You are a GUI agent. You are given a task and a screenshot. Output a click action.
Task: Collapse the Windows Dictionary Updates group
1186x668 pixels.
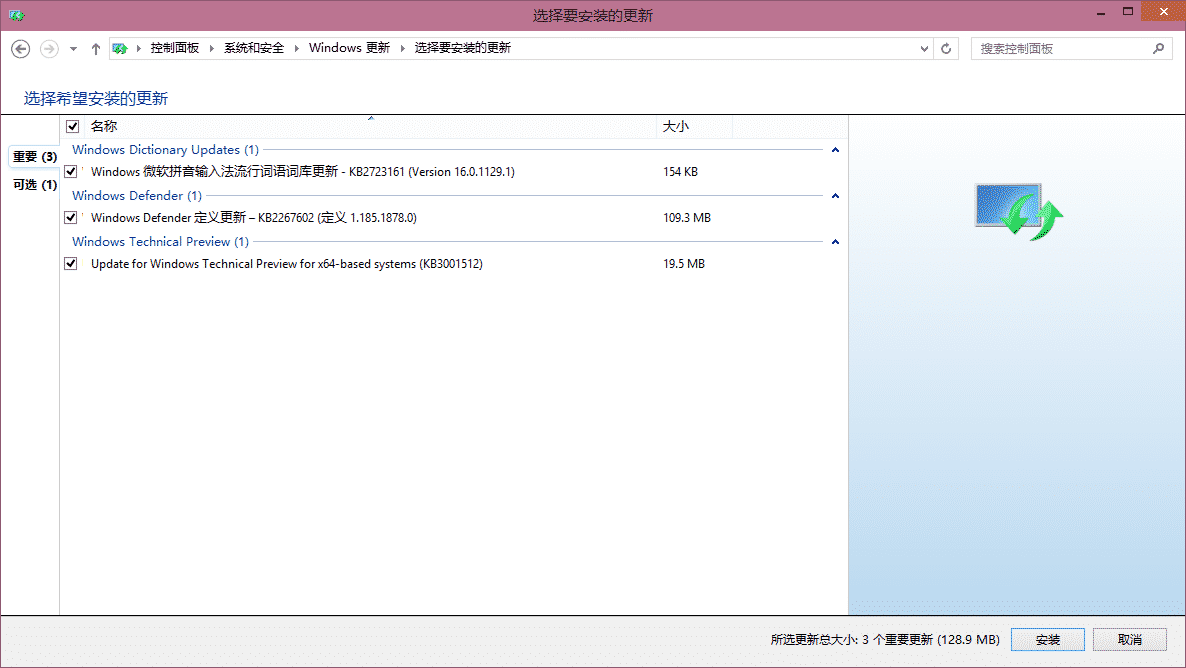[x=835, y=150]
